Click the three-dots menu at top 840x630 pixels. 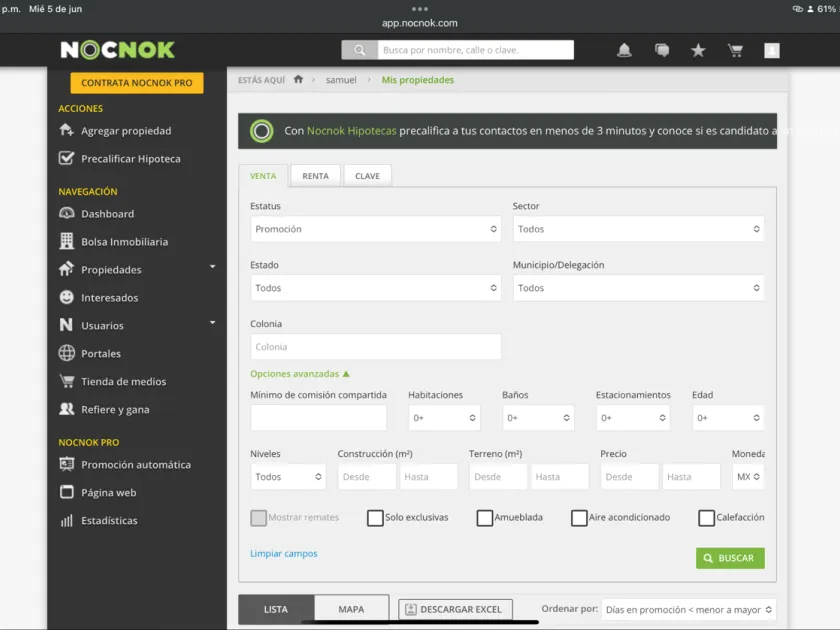(419, 9)
